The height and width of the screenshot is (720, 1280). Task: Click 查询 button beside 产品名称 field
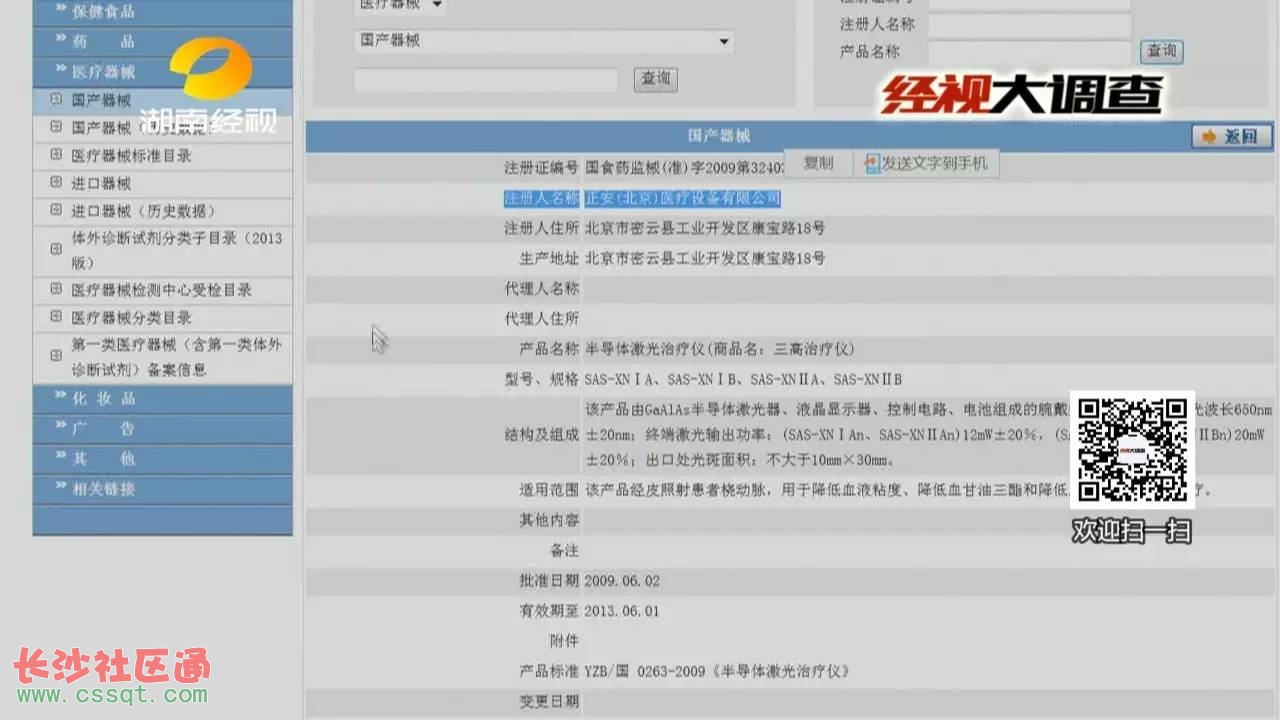[1162, 51]
